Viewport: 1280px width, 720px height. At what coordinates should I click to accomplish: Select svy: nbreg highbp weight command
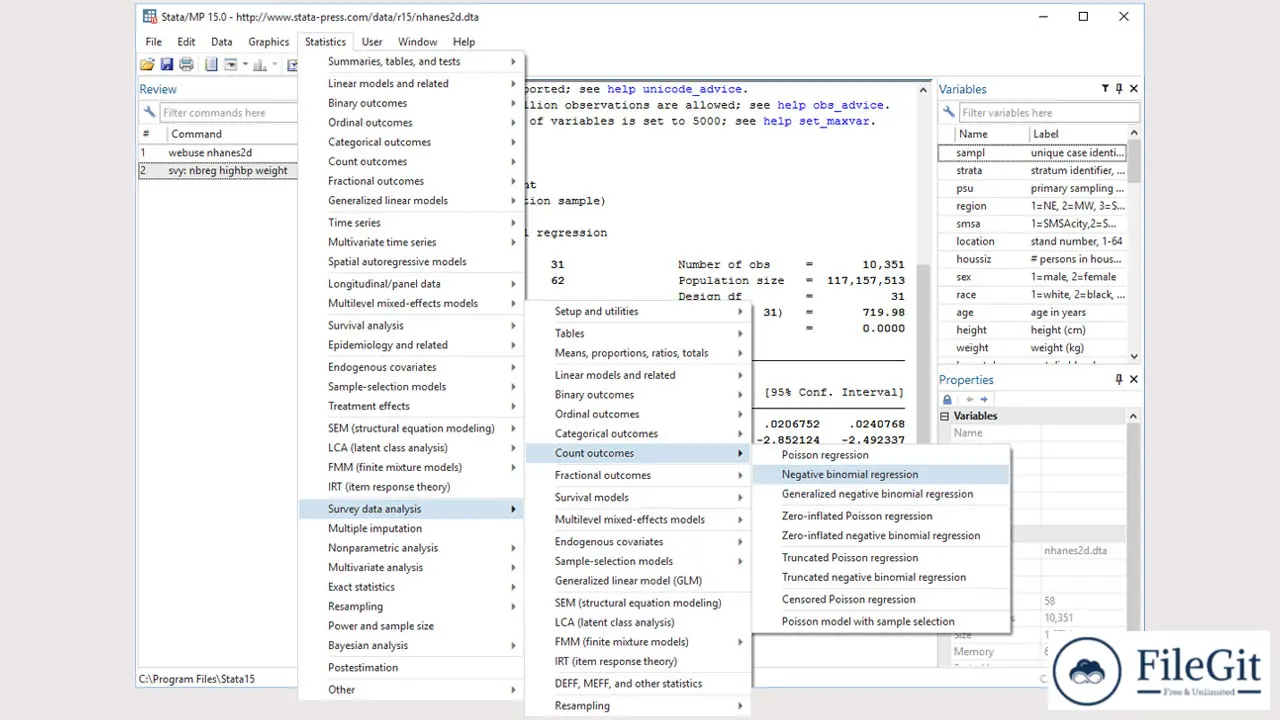tap(217, 171)
